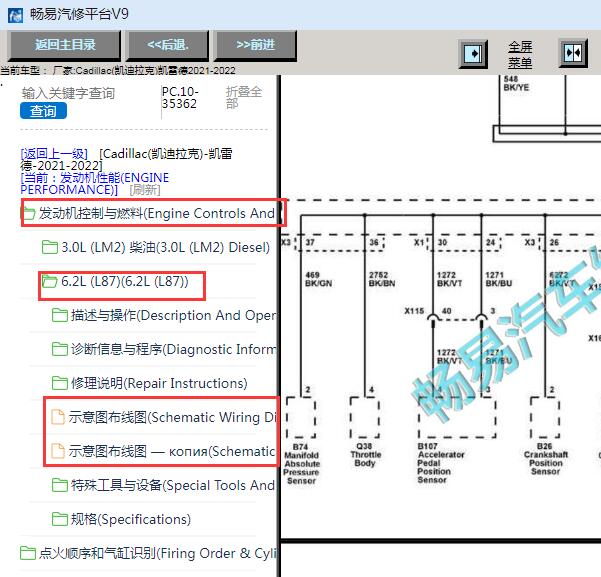
Task: Click Q38 Throttle Body component label
Action: 365,455
